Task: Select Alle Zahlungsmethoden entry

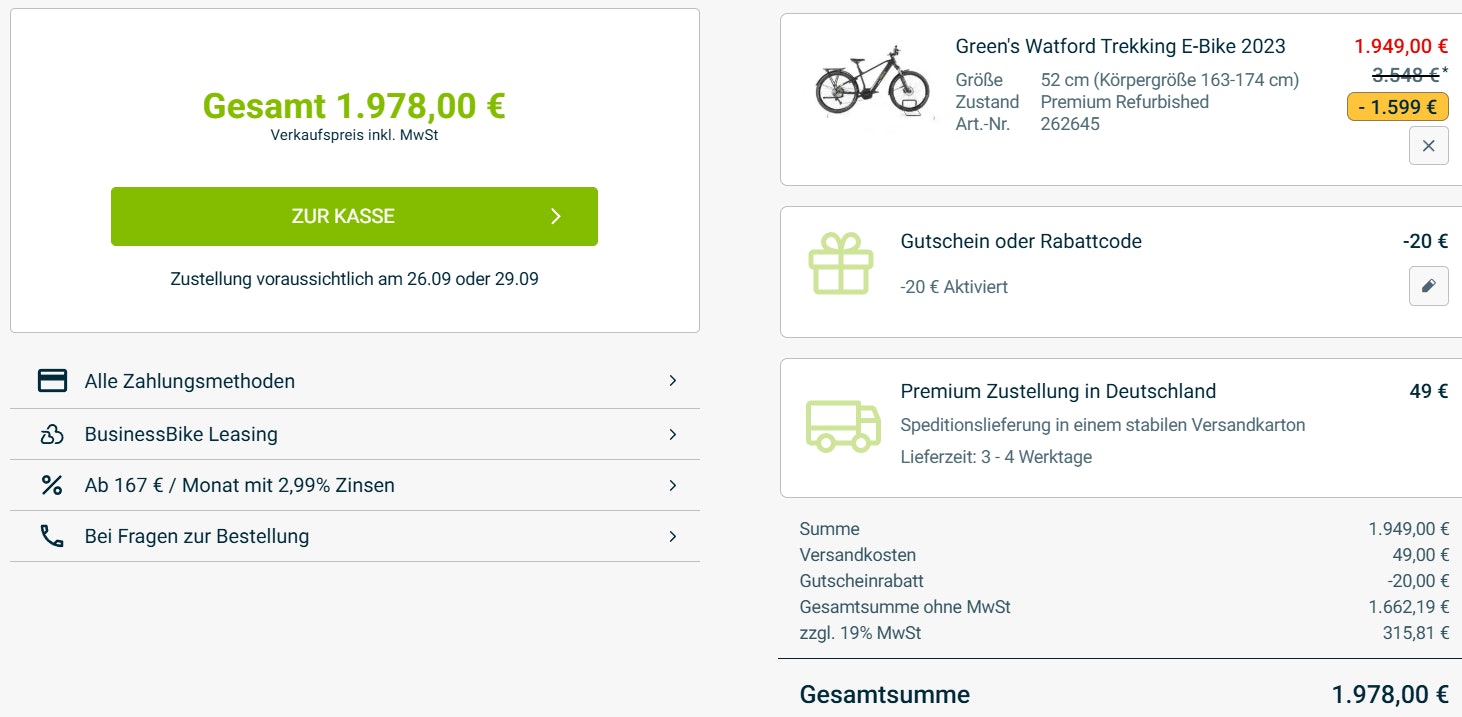Action: tap(190, 381)
